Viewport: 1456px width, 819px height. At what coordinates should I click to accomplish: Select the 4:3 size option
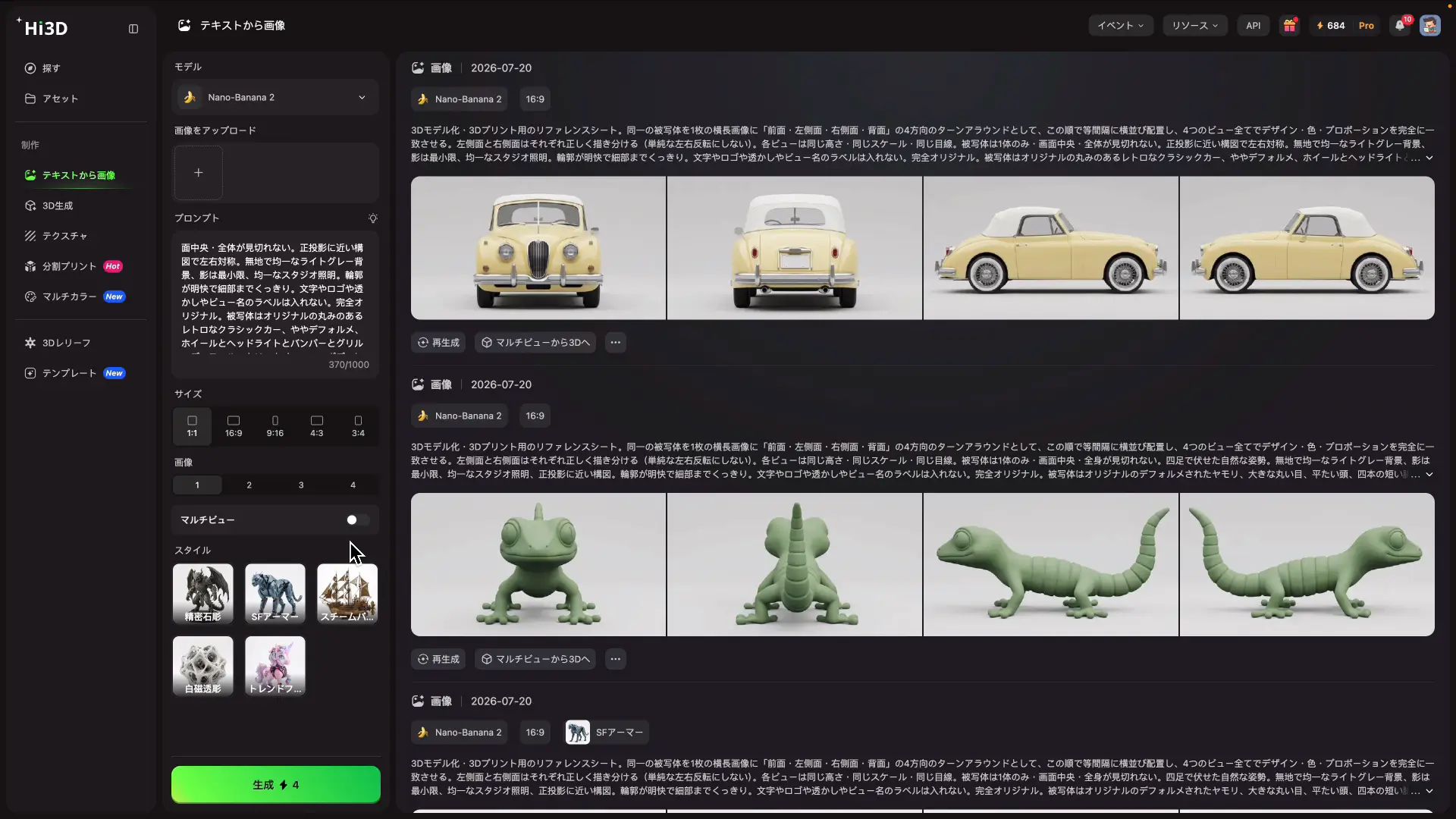tap(317, 426)
